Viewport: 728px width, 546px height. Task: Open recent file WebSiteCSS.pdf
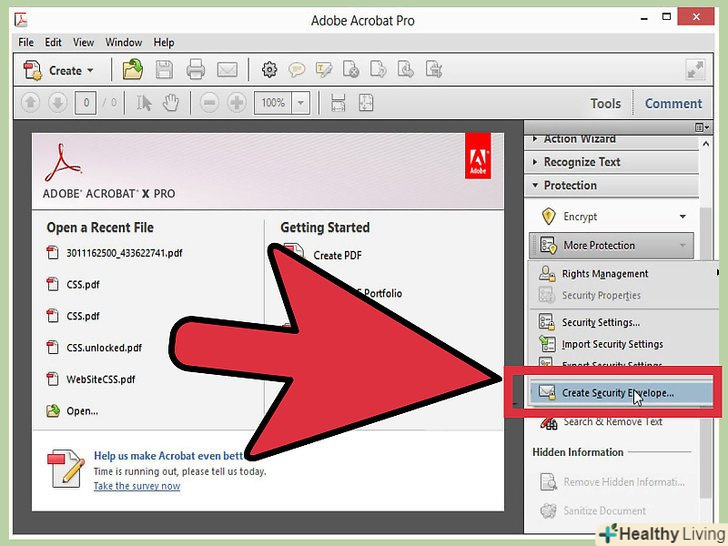(x=91, y=379)
